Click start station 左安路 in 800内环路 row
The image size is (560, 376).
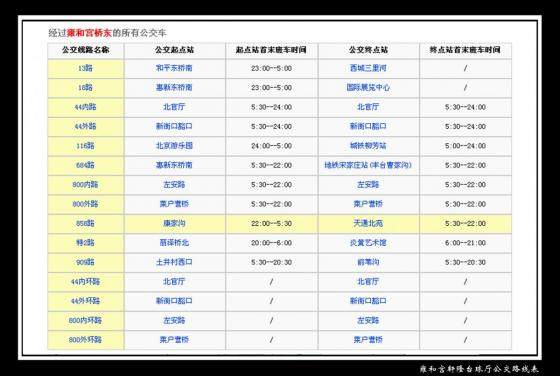click(x=174, y=320)
